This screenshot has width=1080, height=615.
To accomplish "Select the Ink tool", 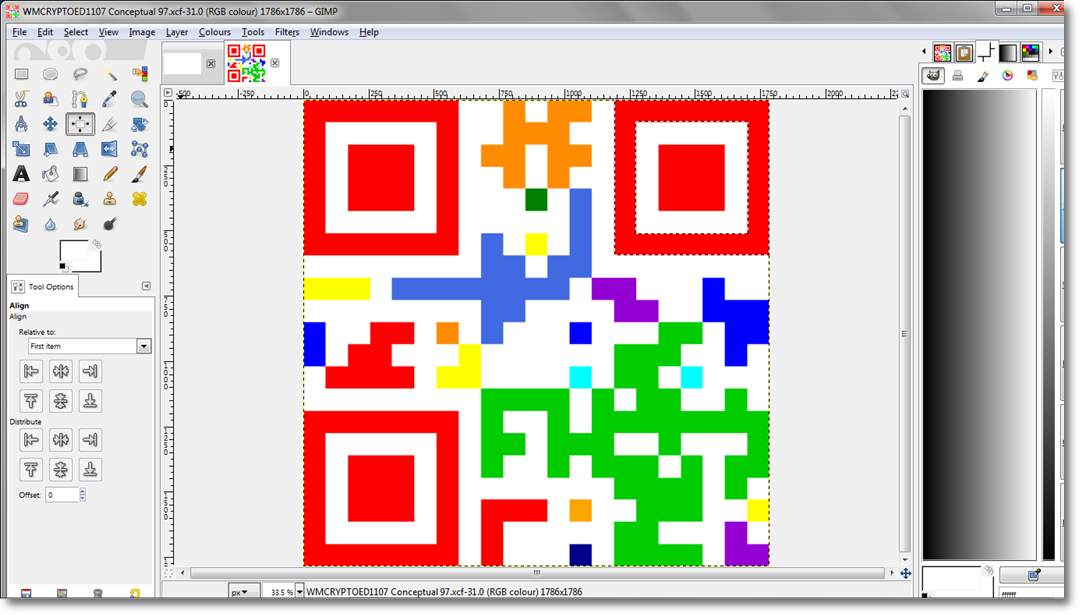I will tap(80, 199).
